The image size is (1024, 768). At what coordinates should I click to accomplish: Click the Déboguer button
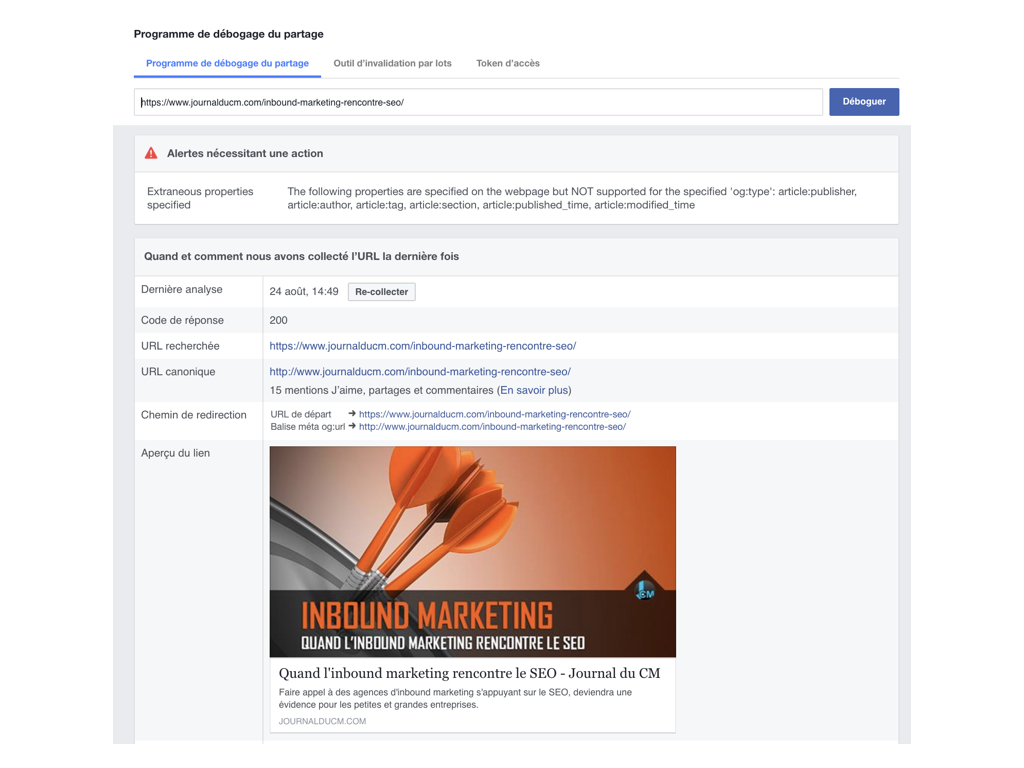tap(864, 102)
